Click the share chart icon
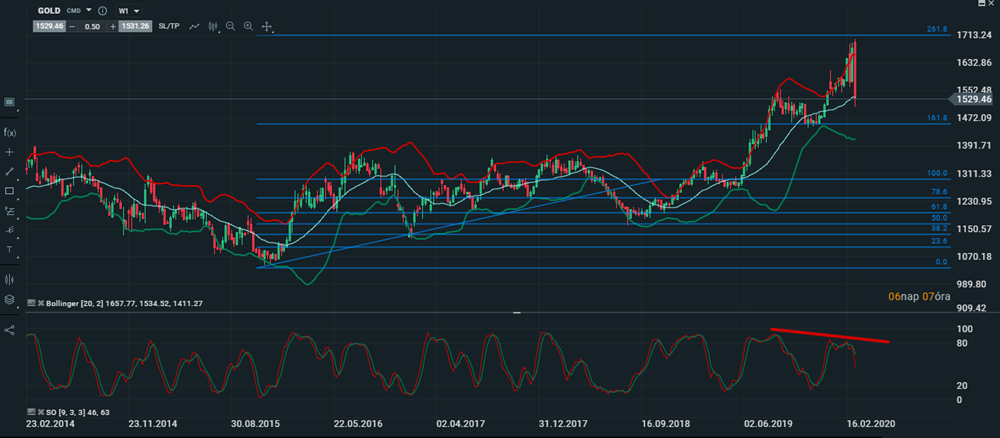 [x=9, y=329]
